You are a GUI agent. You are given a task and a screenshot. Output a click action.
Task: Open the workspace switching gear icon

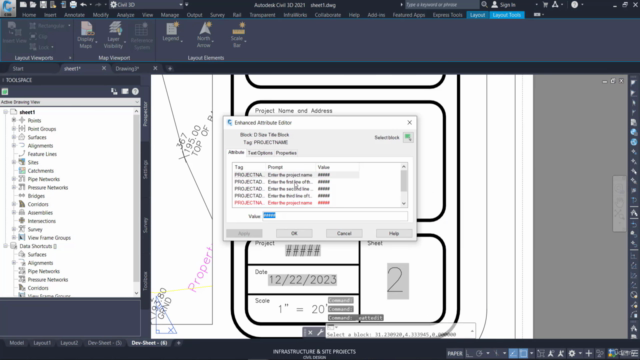(x=572, y=353)
